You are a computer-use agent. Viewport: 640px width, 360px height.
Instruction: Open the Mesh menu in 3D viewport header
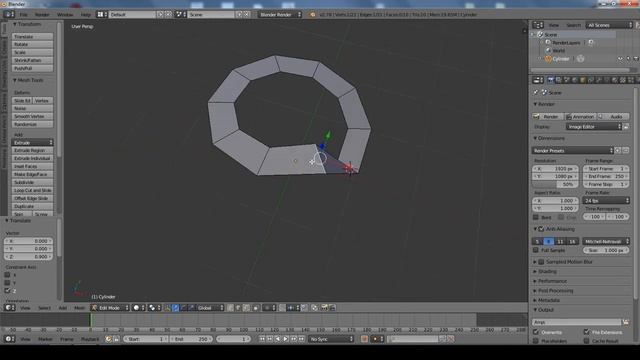(x=80, y=308)
